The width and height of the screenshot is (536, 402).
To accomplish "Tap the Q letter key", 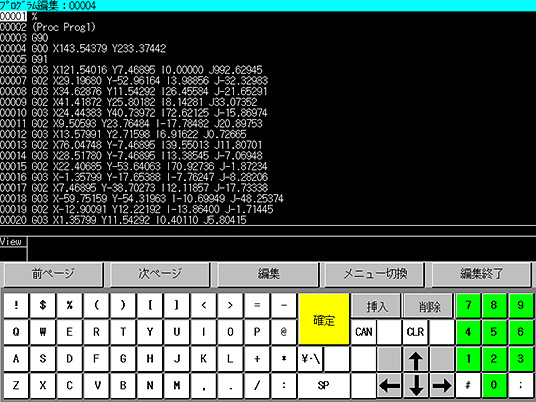I will click(x=16, y=332).
